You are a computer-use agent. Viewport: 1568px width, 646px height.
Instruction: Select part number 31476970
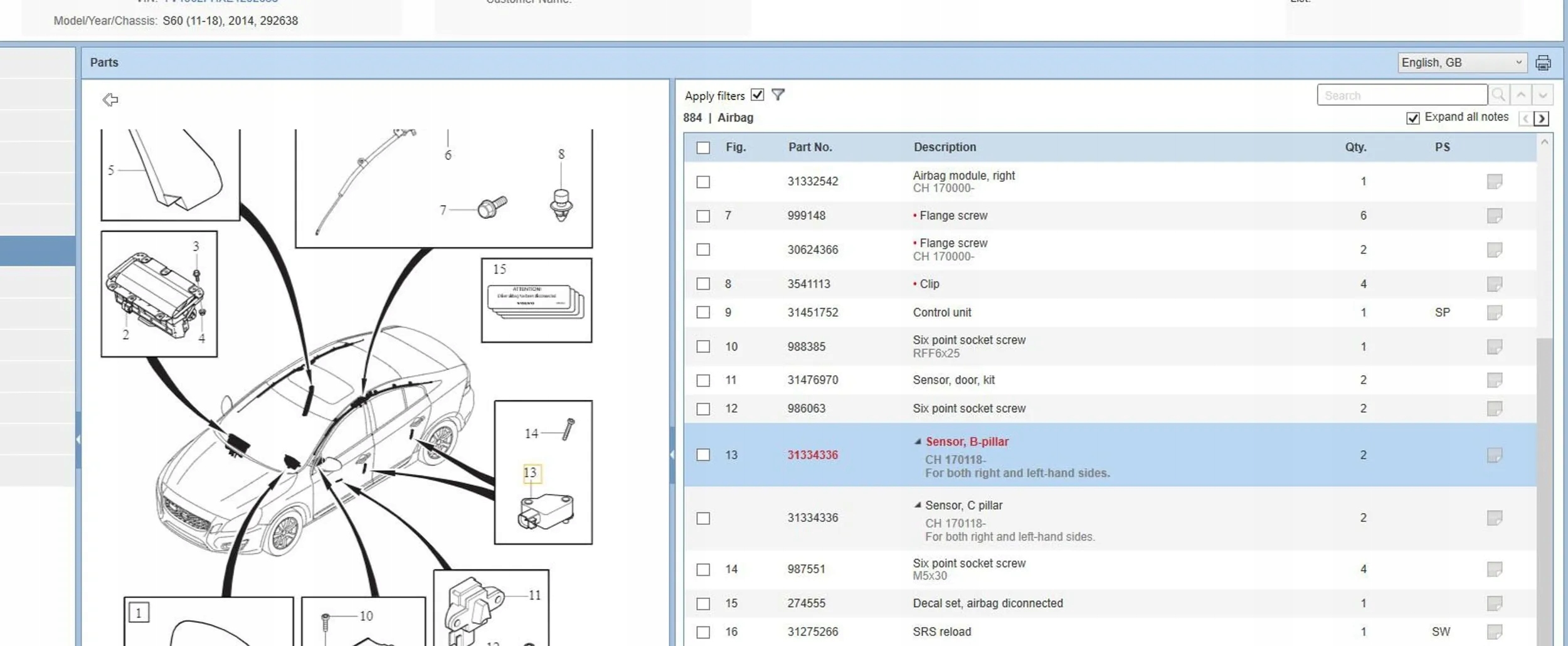[x=813, y=380]
